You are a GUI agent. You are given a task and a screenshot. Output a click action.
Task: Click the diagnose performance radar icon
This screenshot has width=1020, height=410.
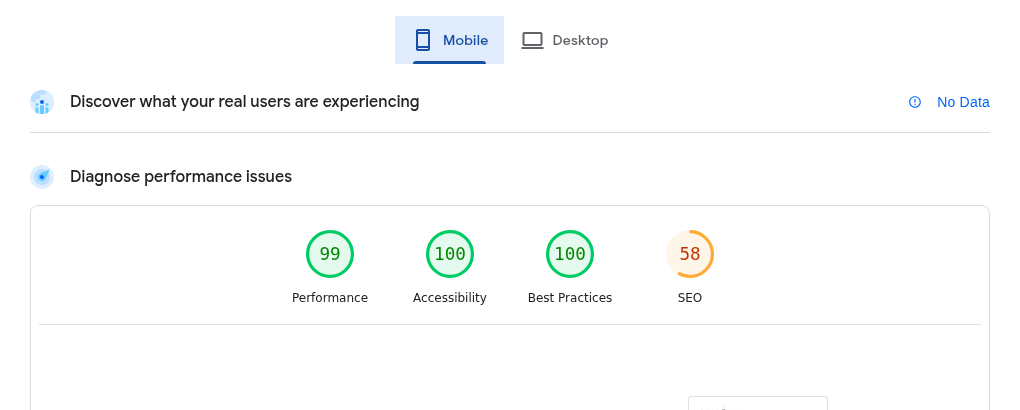(x=42, y=177)
